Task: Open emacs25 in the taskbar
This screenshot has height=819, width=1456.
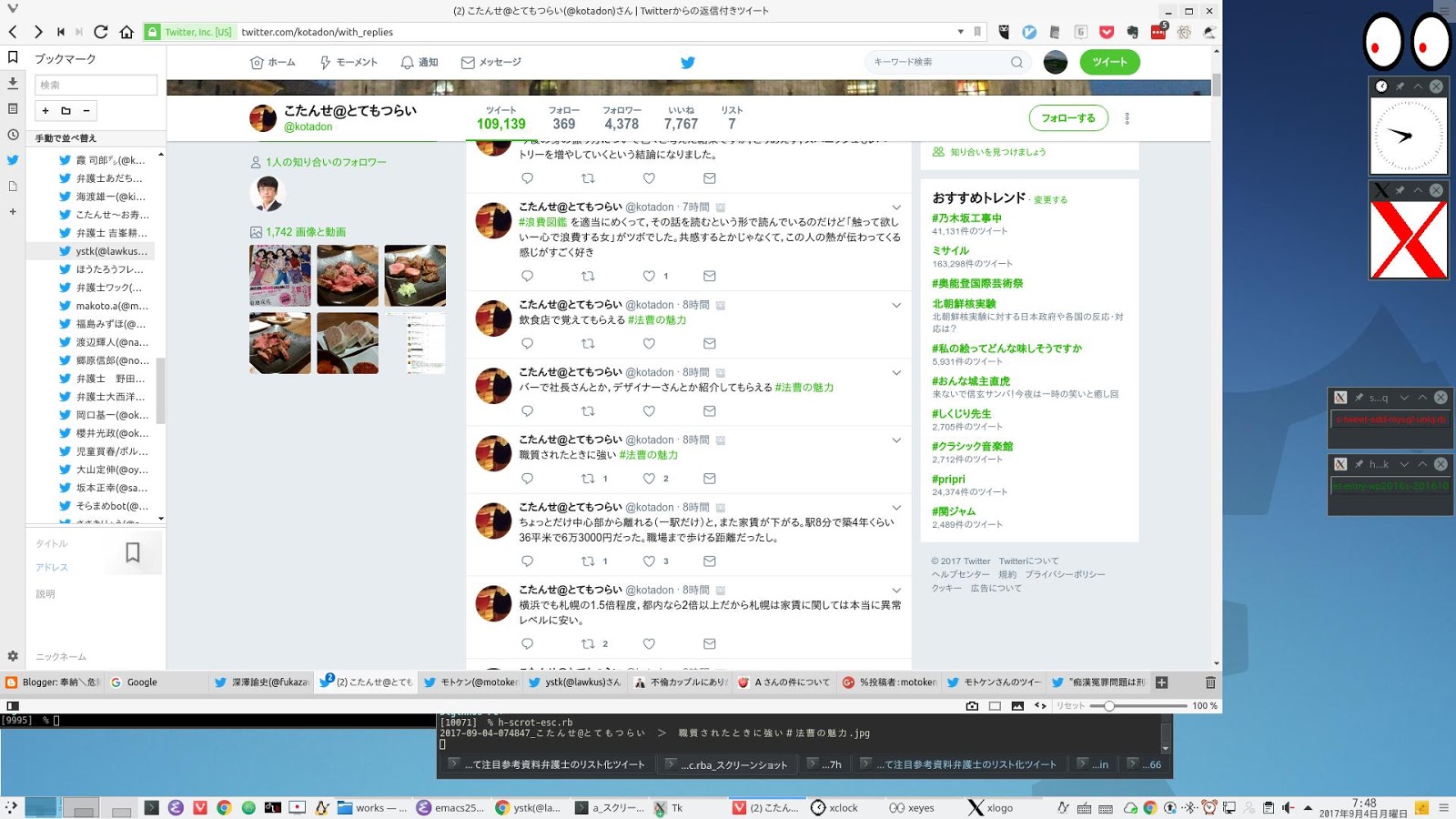Action: tap(450, 808)
